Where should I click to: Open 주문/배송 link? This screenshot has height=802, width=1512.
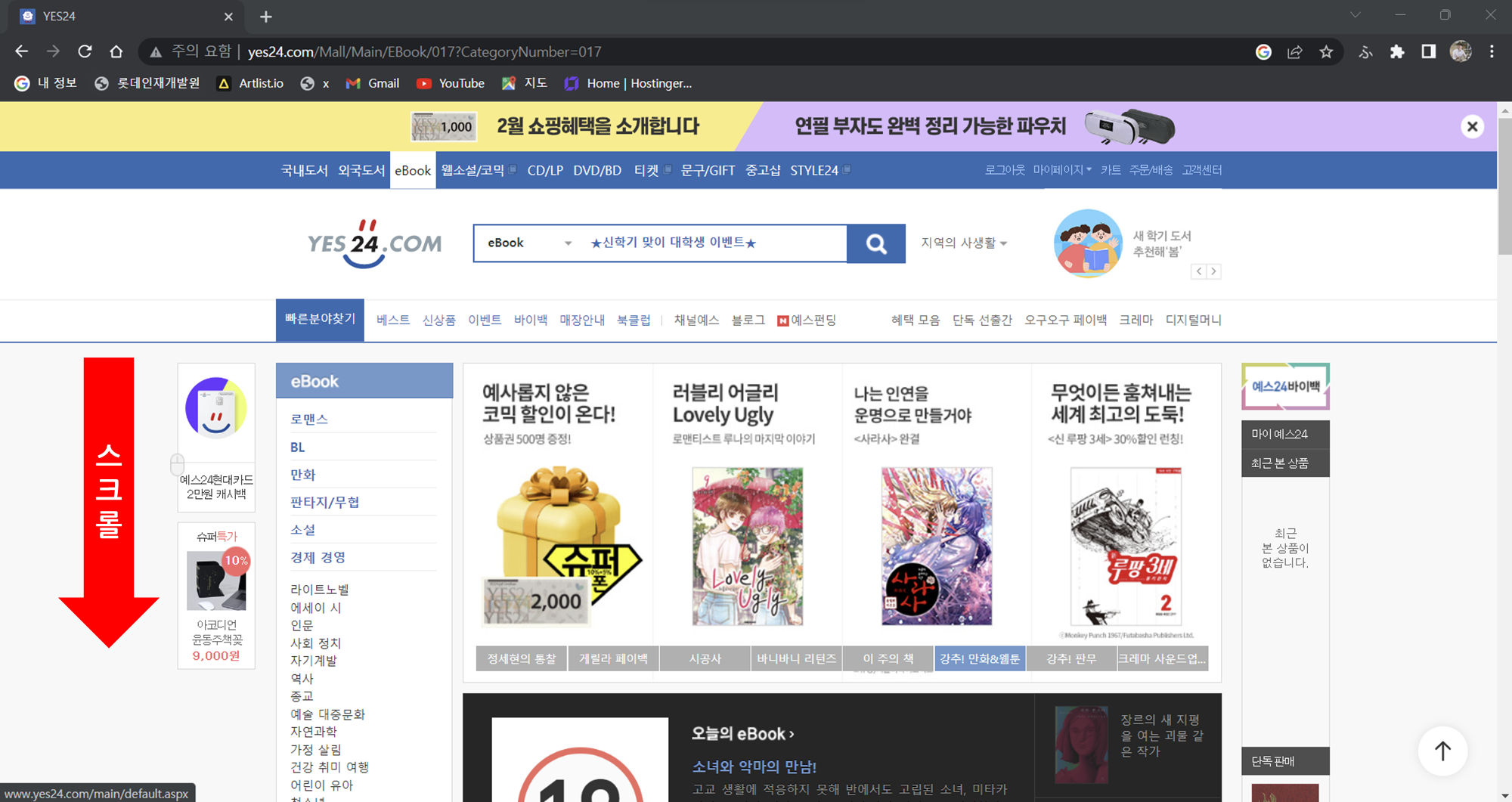pyautogui.click(x=1151, y=170)
